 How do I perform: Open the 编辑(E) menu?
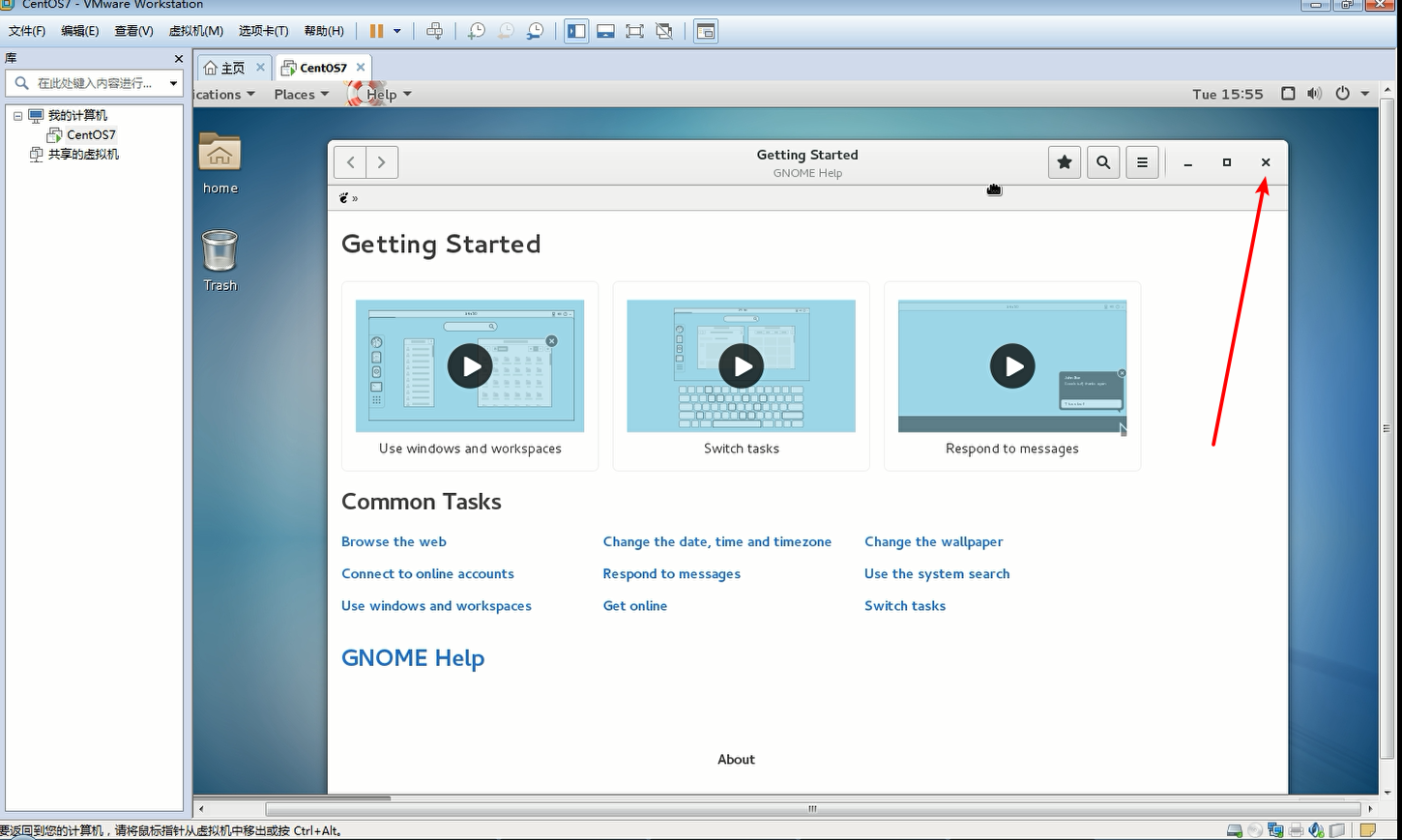pos(79,31)
